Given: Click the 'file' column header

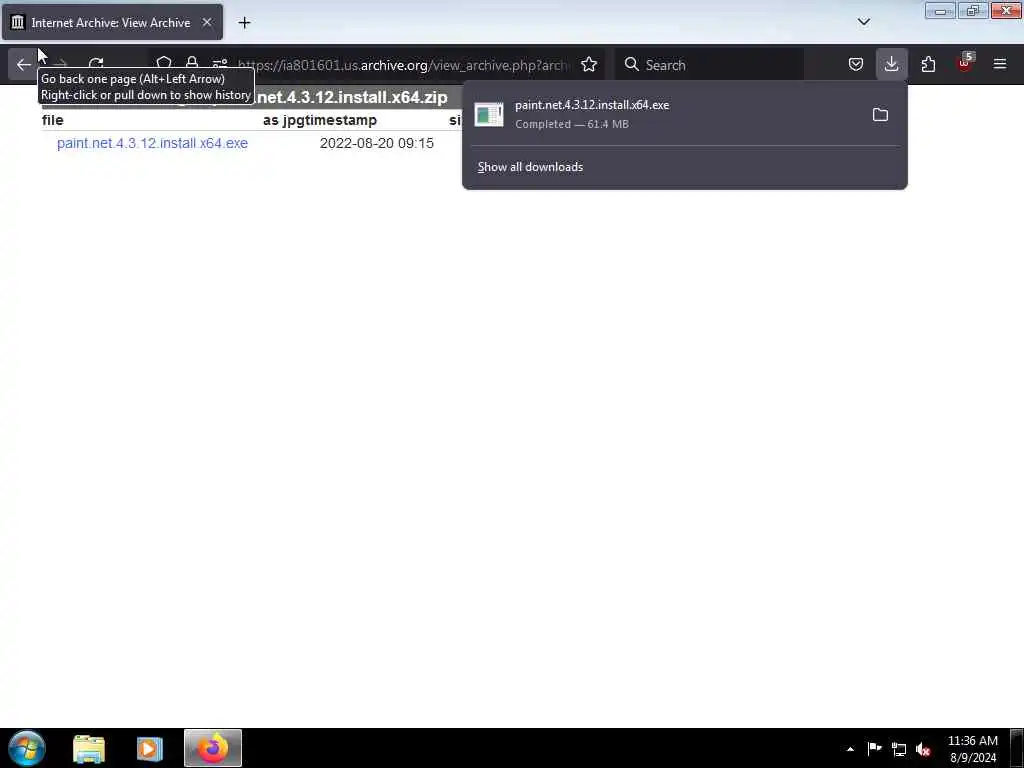Looking at the screenshot, I should pyautogui.click(x=52, y=120).
